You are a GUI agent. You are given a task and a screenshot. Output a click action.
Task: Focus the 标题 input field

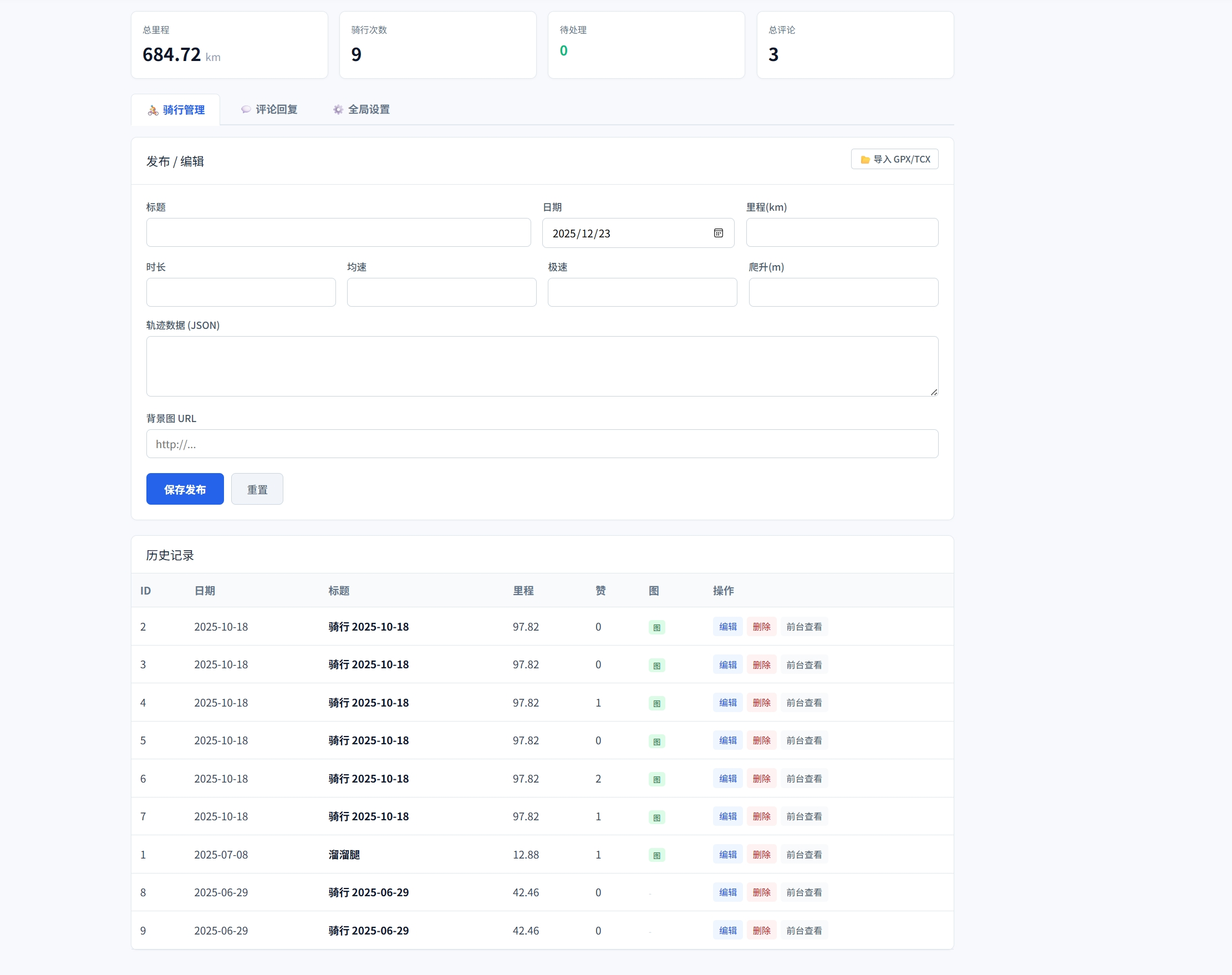pos(338,233)
